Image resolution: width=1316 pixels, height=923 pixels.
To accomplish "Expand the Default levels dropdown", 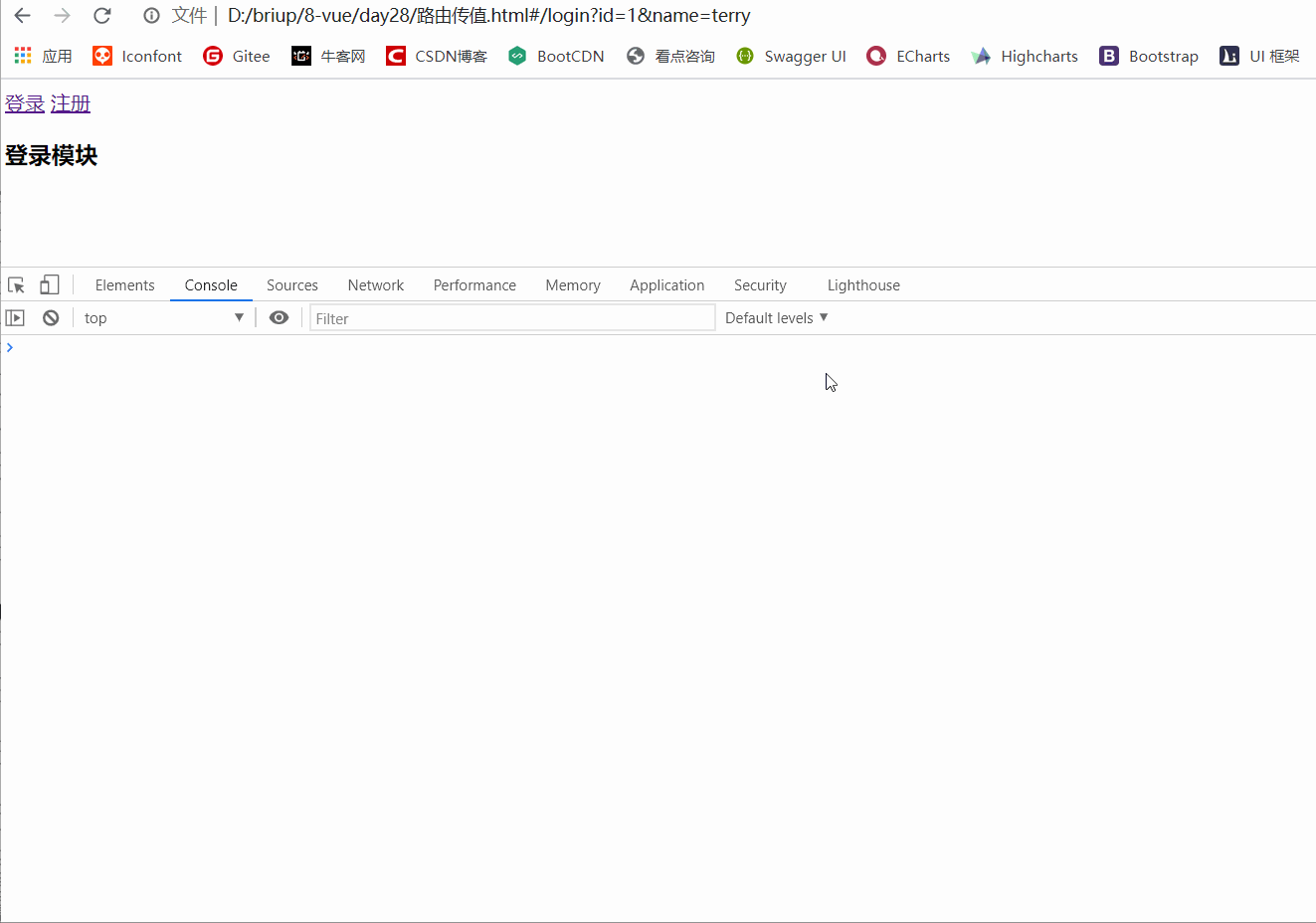I will click(x=776, y=318).
